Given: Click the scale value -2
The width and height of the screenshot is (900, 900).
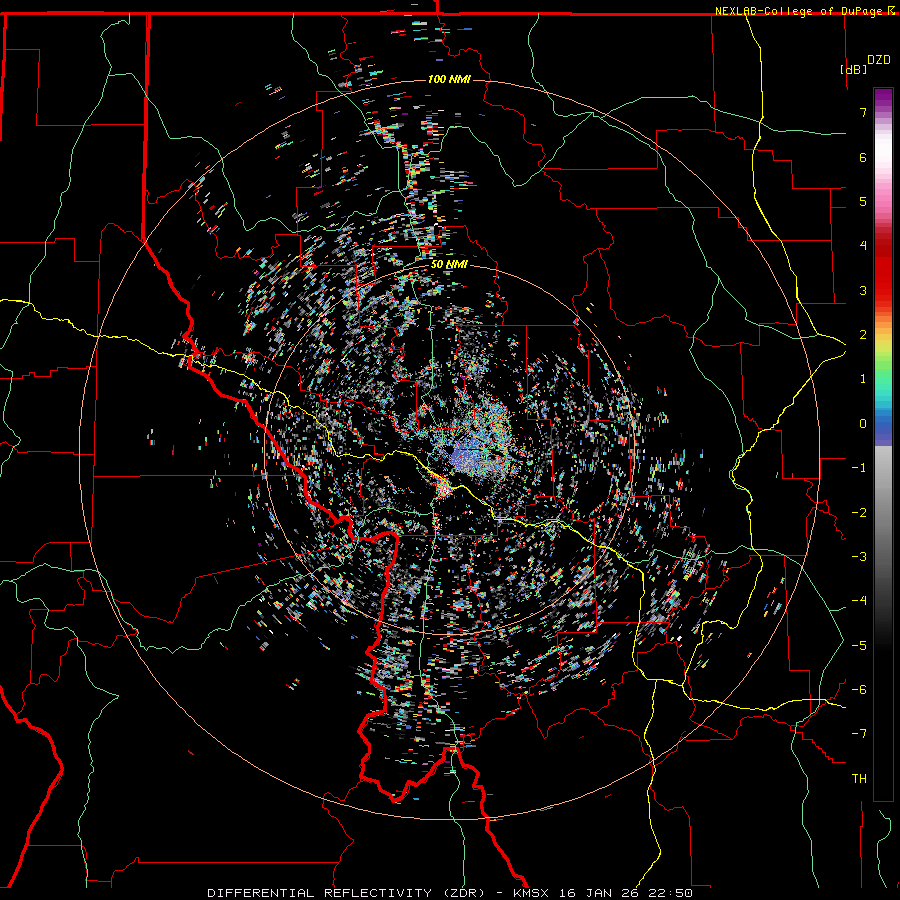Looking at the screenshot, I should (x=859, y=513).
